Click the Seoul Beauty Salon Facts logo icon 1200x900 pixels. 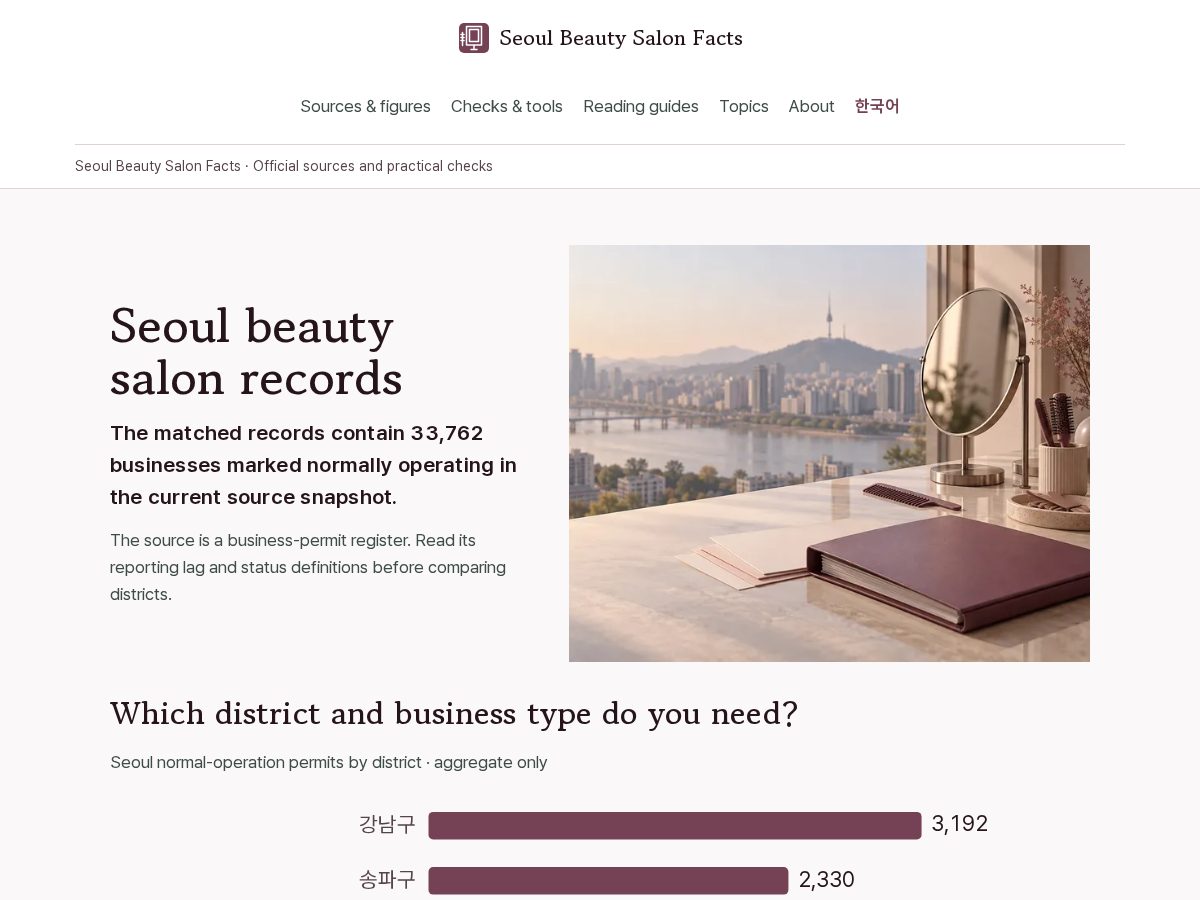tap(474, 38)
